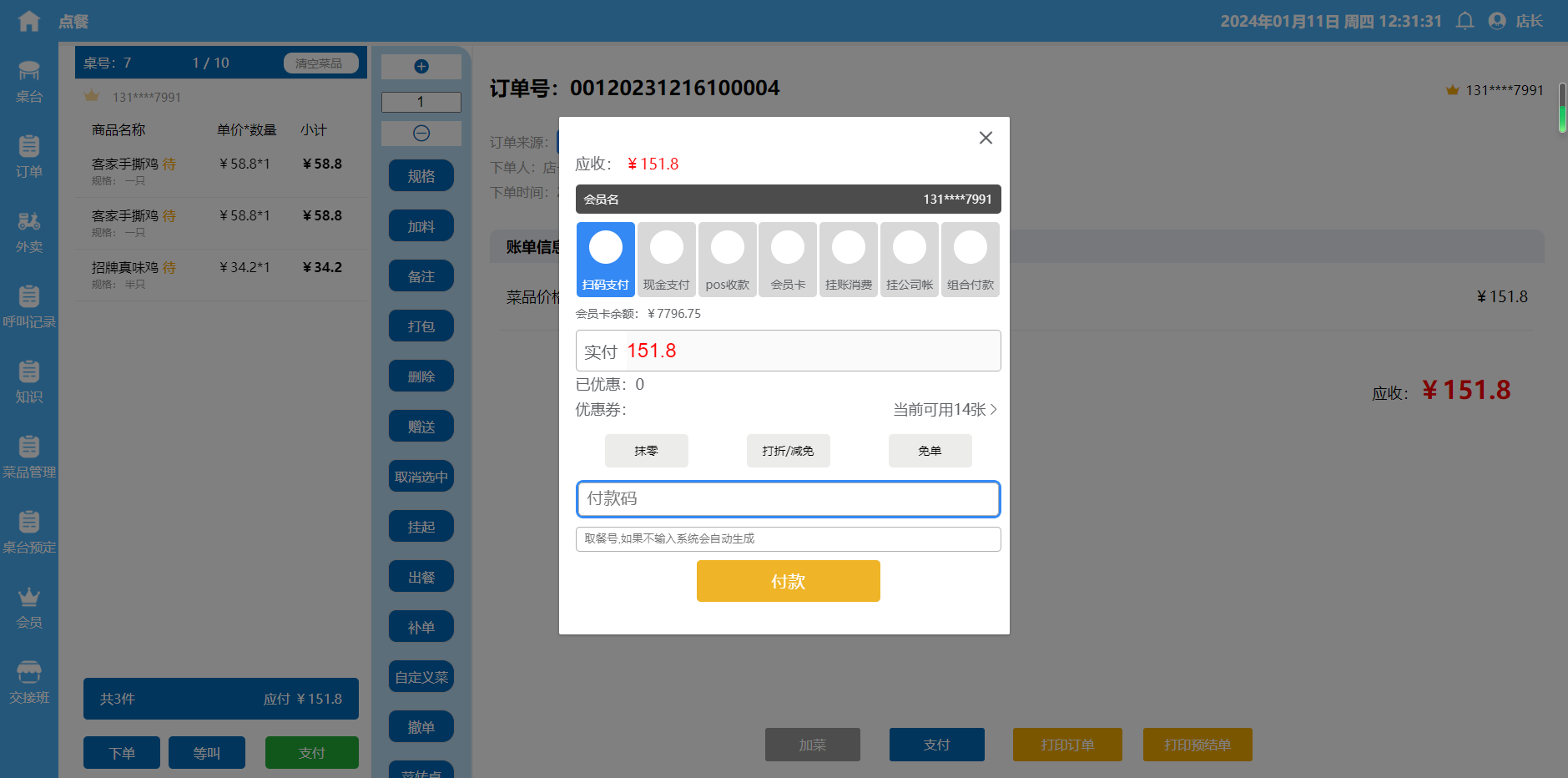
Task: Select first 客家手撕鸡 row in cart
Action: [221, 171]
